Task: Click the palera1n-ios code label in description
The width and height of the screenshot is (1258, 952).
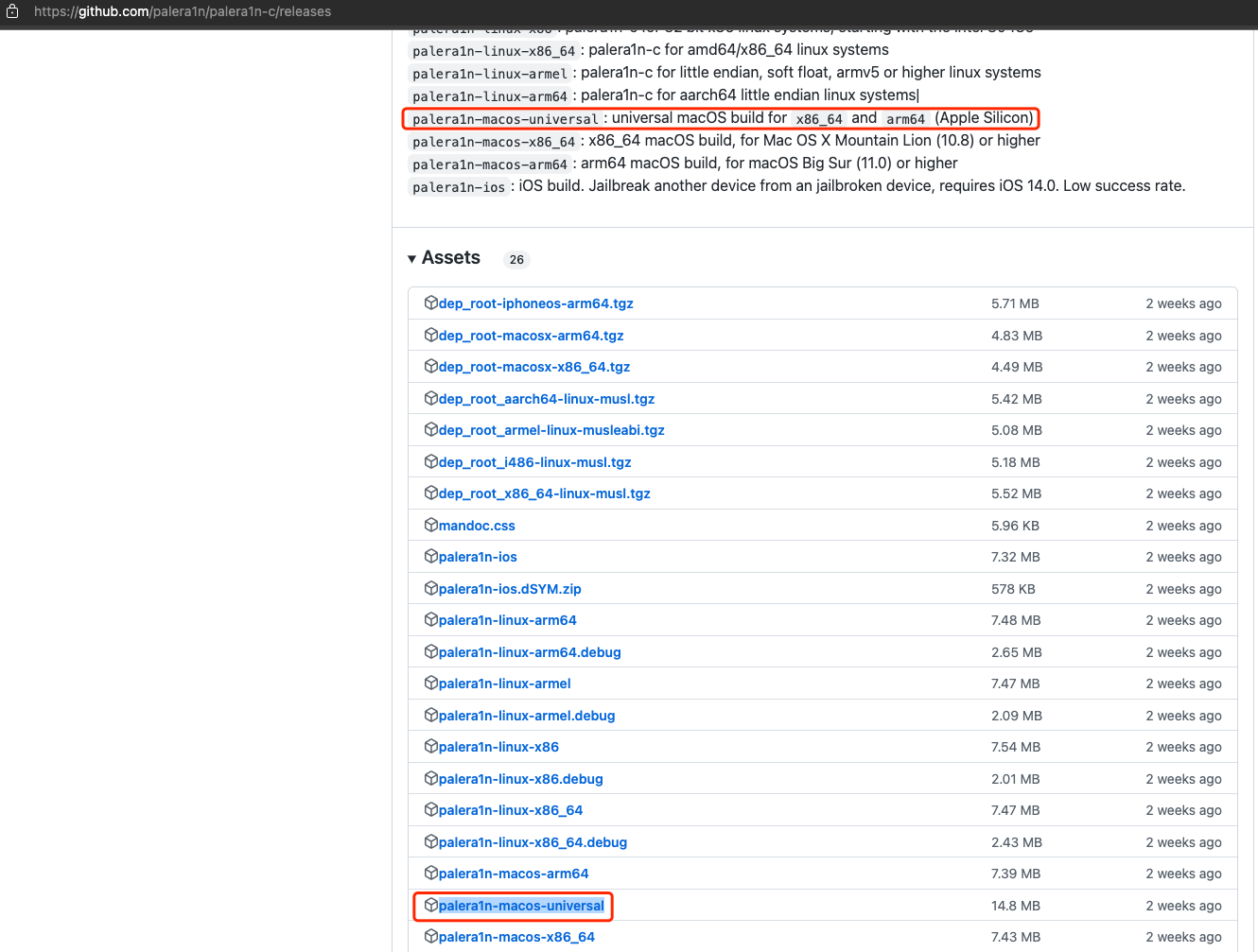Action: click(459, 187)
